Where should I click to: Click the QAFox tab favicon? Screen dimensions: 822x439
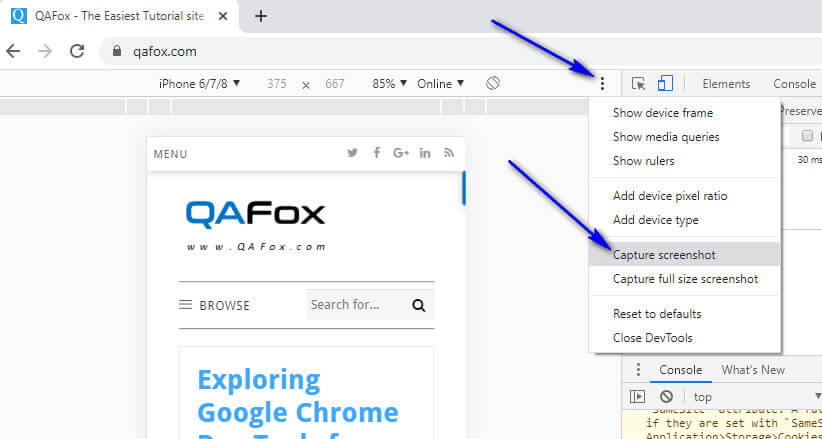point(19,16)
